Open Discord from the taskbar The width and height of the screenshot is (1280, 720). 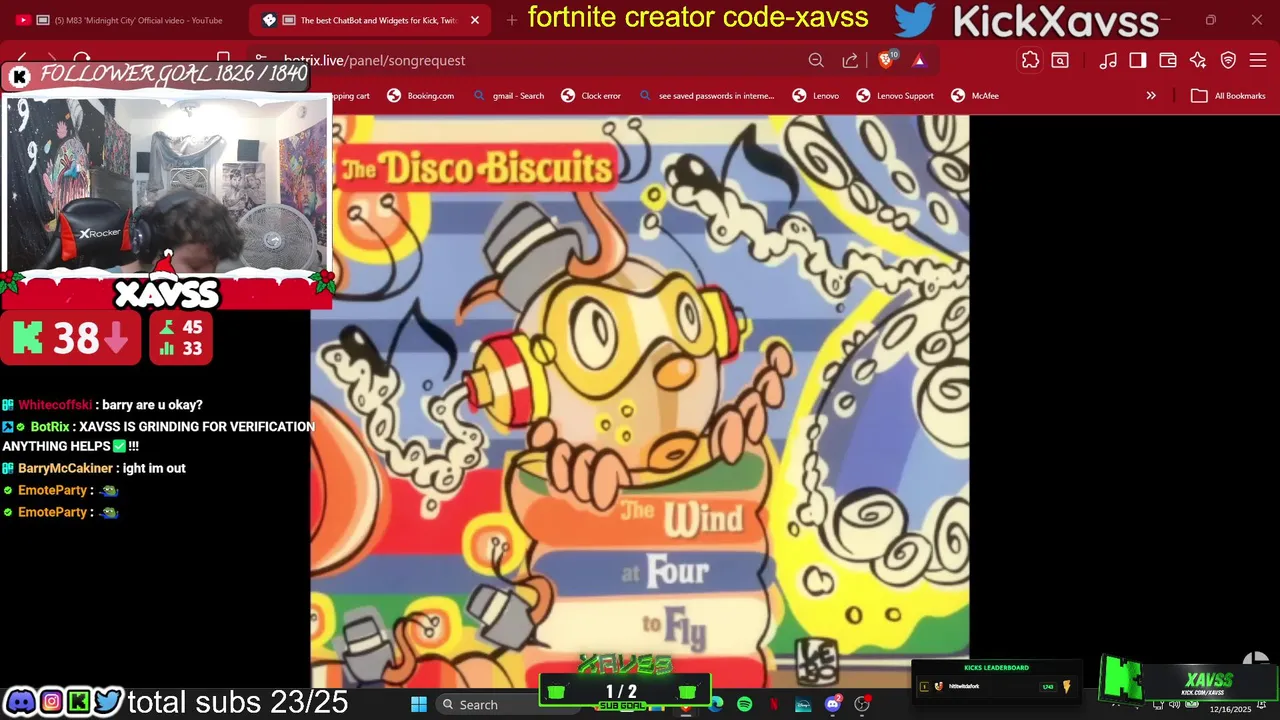point(833,704)
